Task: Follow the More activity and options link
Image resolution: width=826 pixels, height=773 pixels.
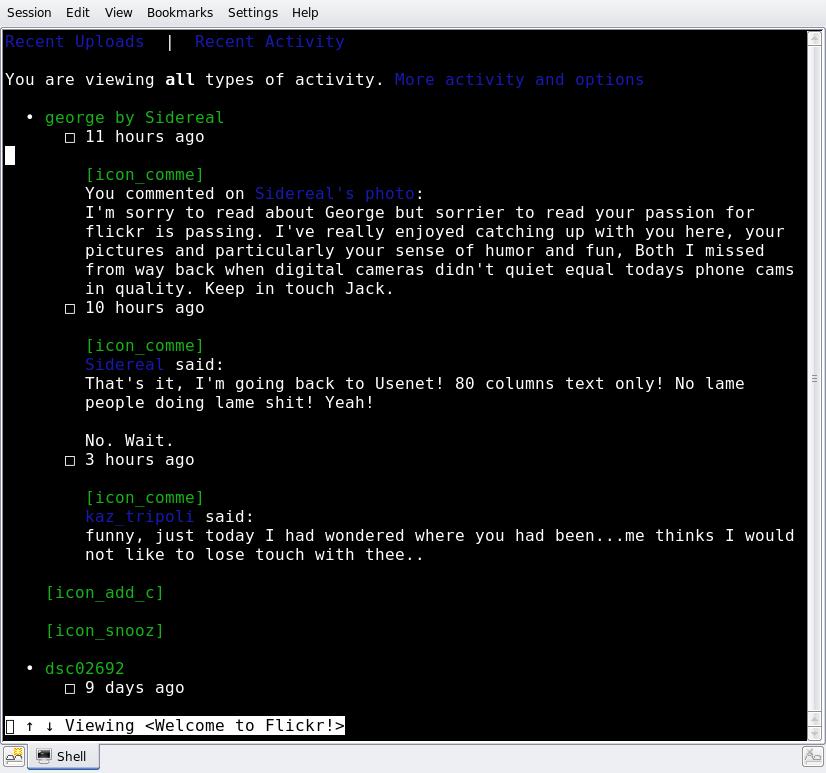Action: tap(519, 80)
